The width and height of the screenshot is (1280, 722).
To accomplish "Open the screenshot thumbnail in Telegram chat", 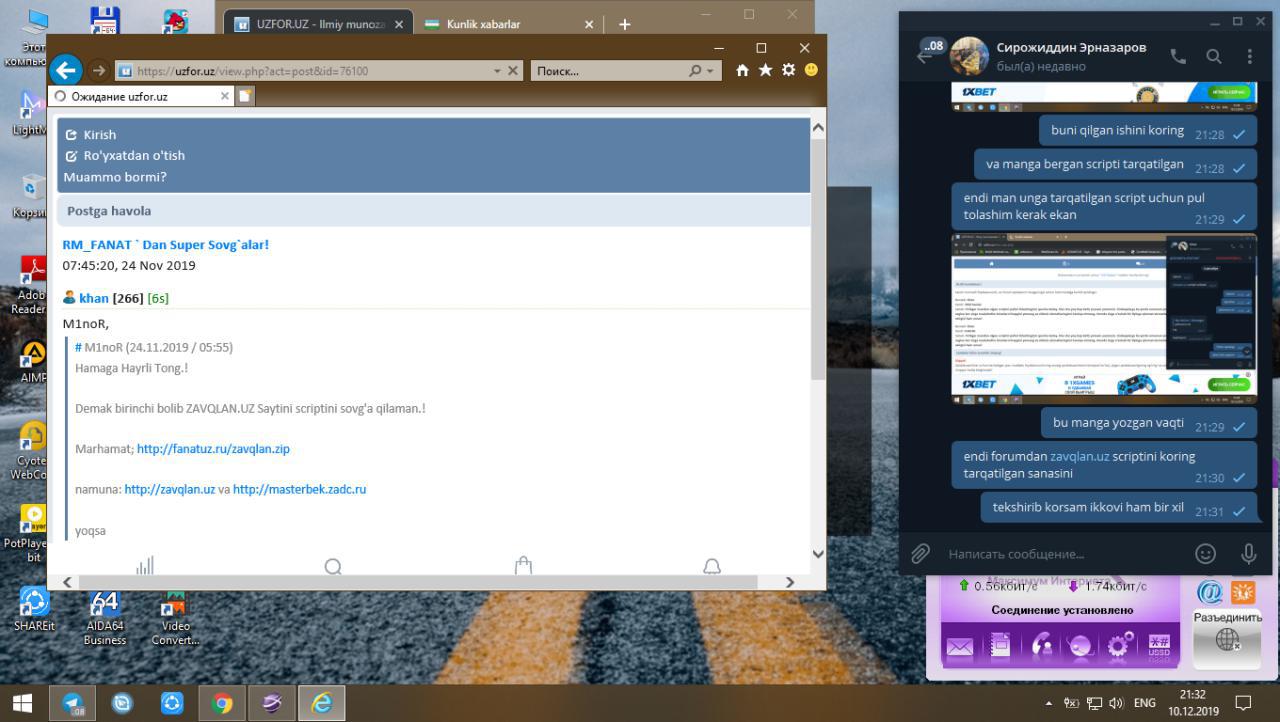I will (1103, 318).
